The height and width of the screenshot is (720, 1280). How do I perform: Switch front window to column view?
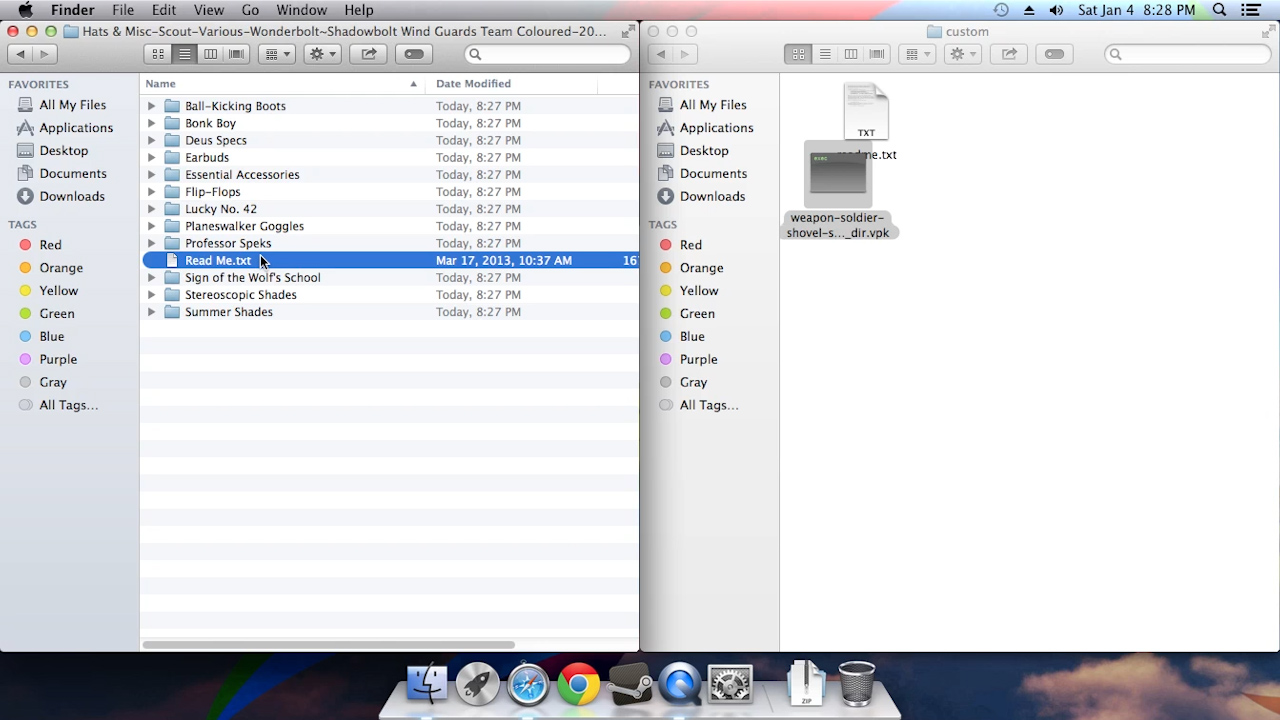[210, 54]
